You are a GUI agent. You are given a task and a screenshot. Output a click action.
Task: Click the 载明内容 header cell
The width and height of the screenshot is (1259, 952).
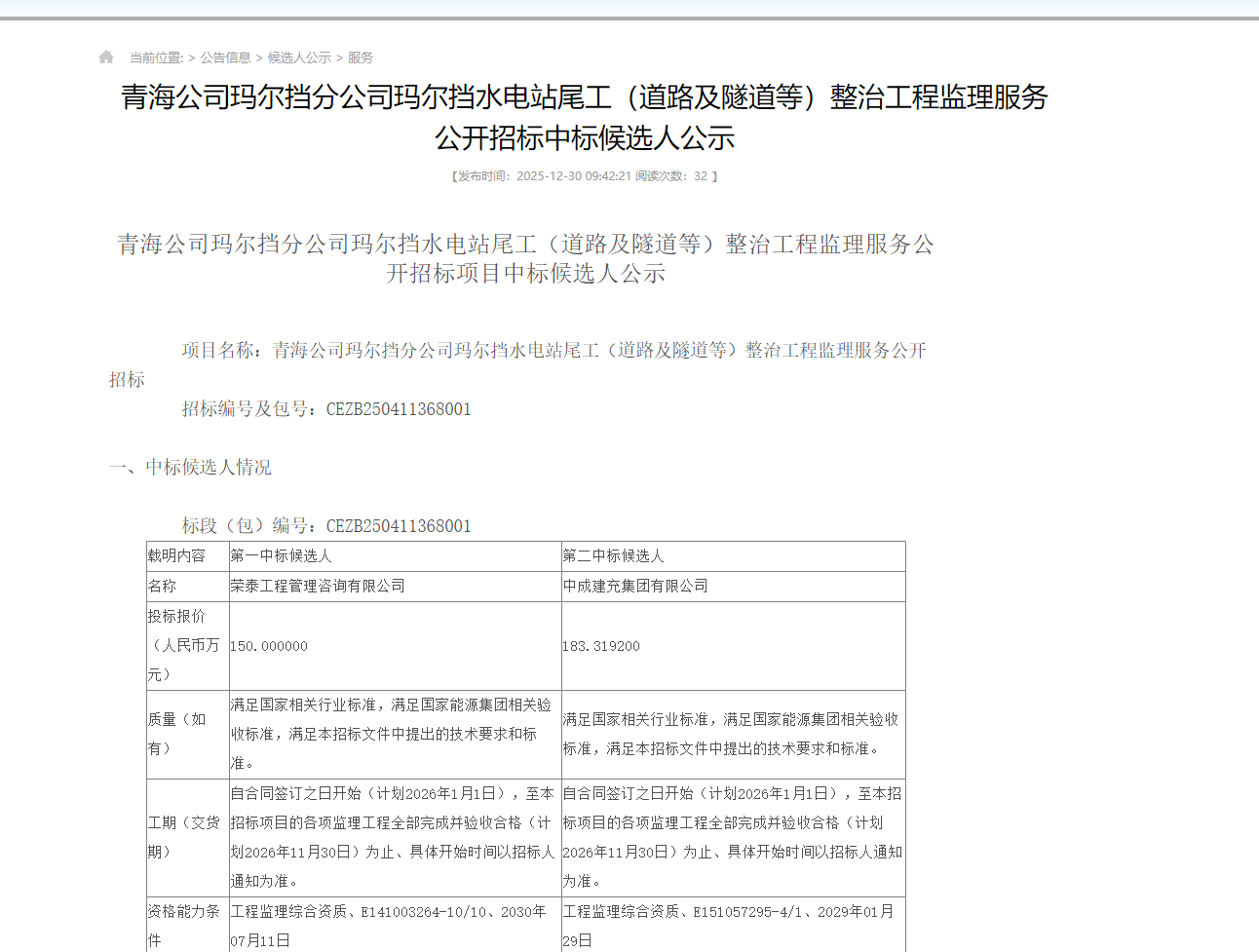coord(176,556)
